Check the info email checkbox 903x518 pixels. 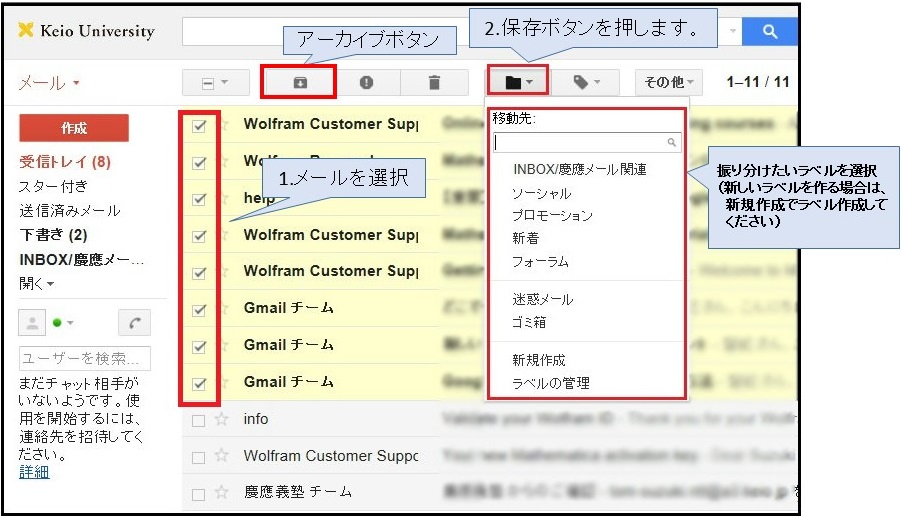pyautogui.click(x=198, y=421)
